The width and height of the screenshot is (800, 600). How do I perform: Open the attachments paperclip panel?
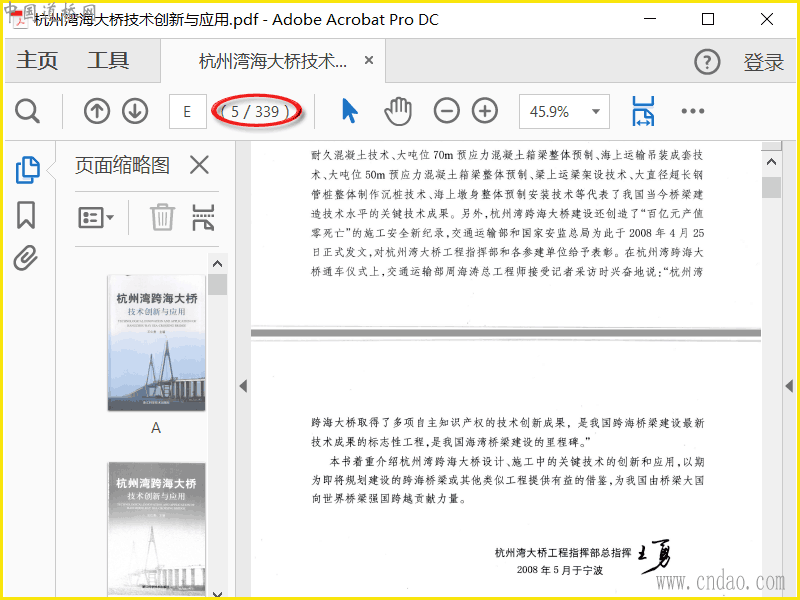click(x=26, y=258)
